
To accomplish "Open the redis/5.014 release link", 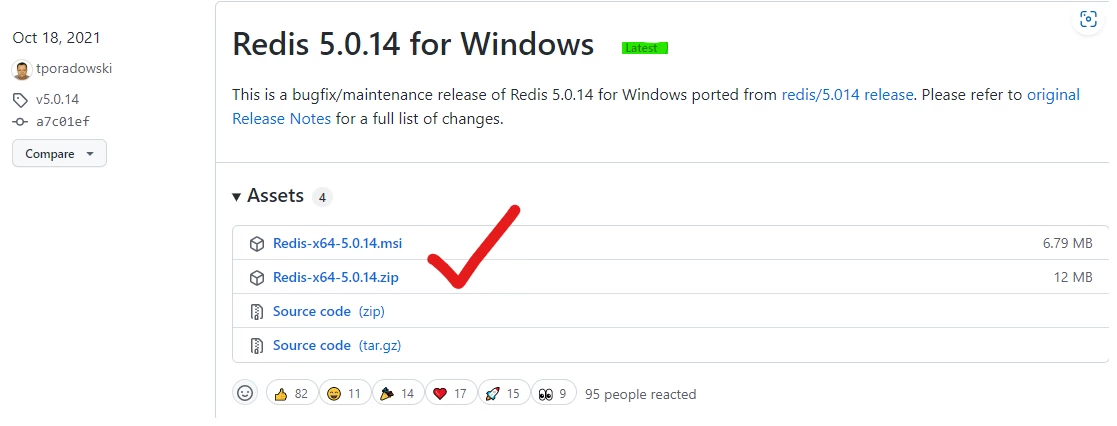I will (847, 95).
